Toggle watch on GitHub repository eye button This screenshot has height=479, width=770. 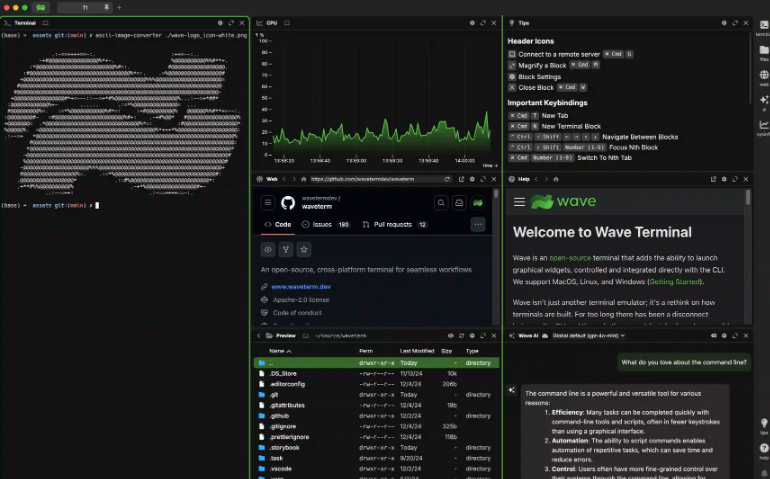[268, 250]
